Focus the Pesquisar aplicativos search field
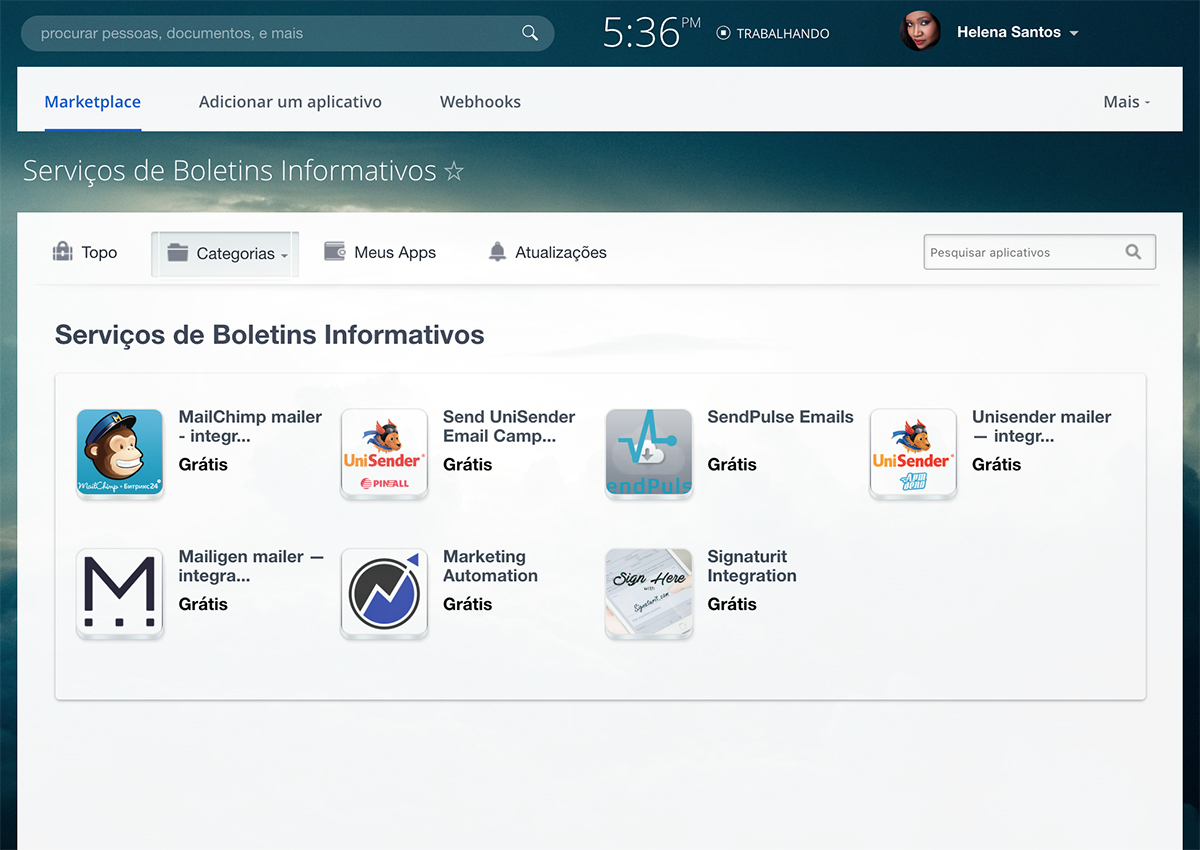Screen dimensions: 1200x850 tap(1020, 252)
